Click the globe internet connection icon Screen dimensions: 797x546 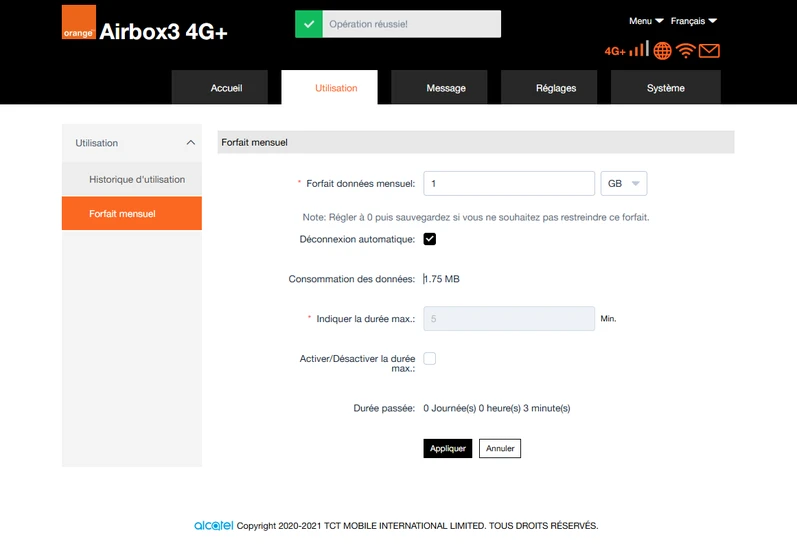pos(662,50)
